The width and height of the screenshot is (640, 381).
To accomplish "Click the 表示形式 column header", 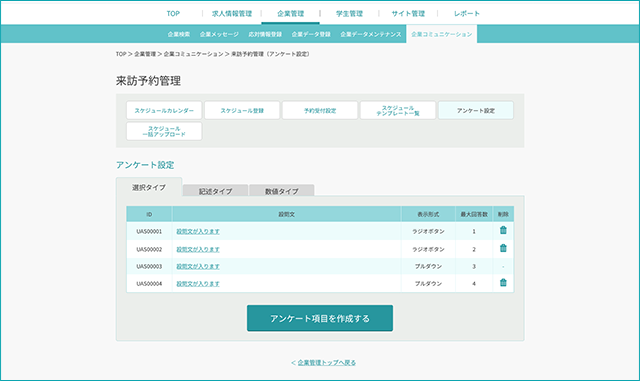I will [428, 214].
